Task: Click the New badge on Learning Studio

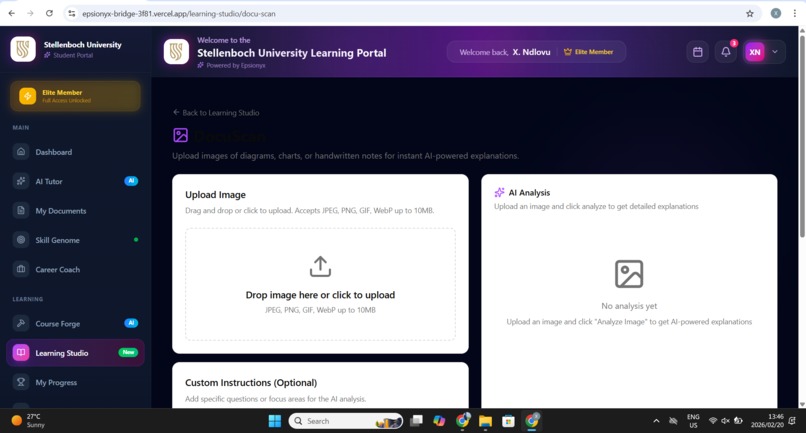Action: pos(129,352)
